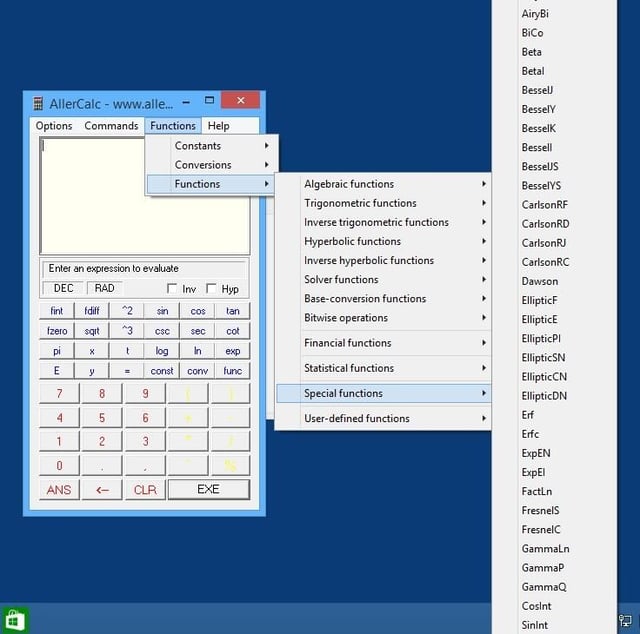Viewport: 640px width, 634px height.
Task: Open User-defined functions menu entry
Action: point(383,418)
